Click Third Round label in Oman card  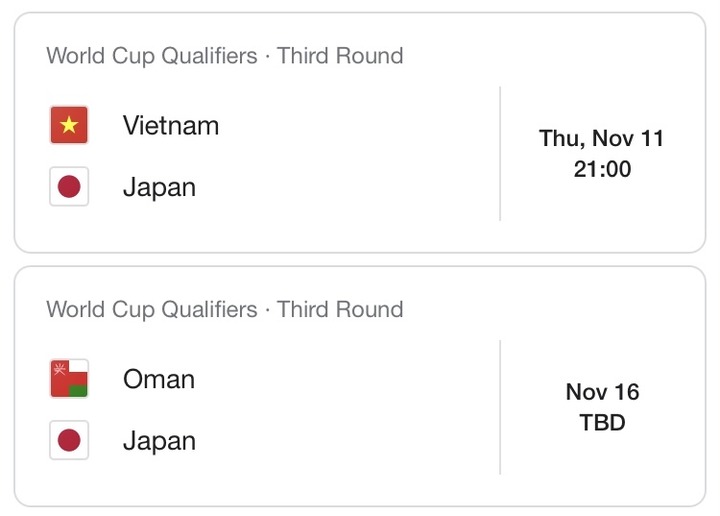(340, 309)
